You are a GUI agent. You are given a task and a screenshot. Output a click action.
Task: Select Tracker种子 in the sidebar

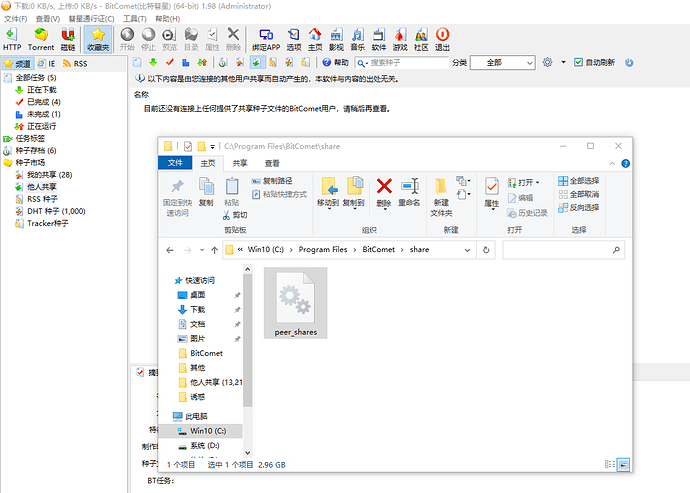tap(48, 223)
